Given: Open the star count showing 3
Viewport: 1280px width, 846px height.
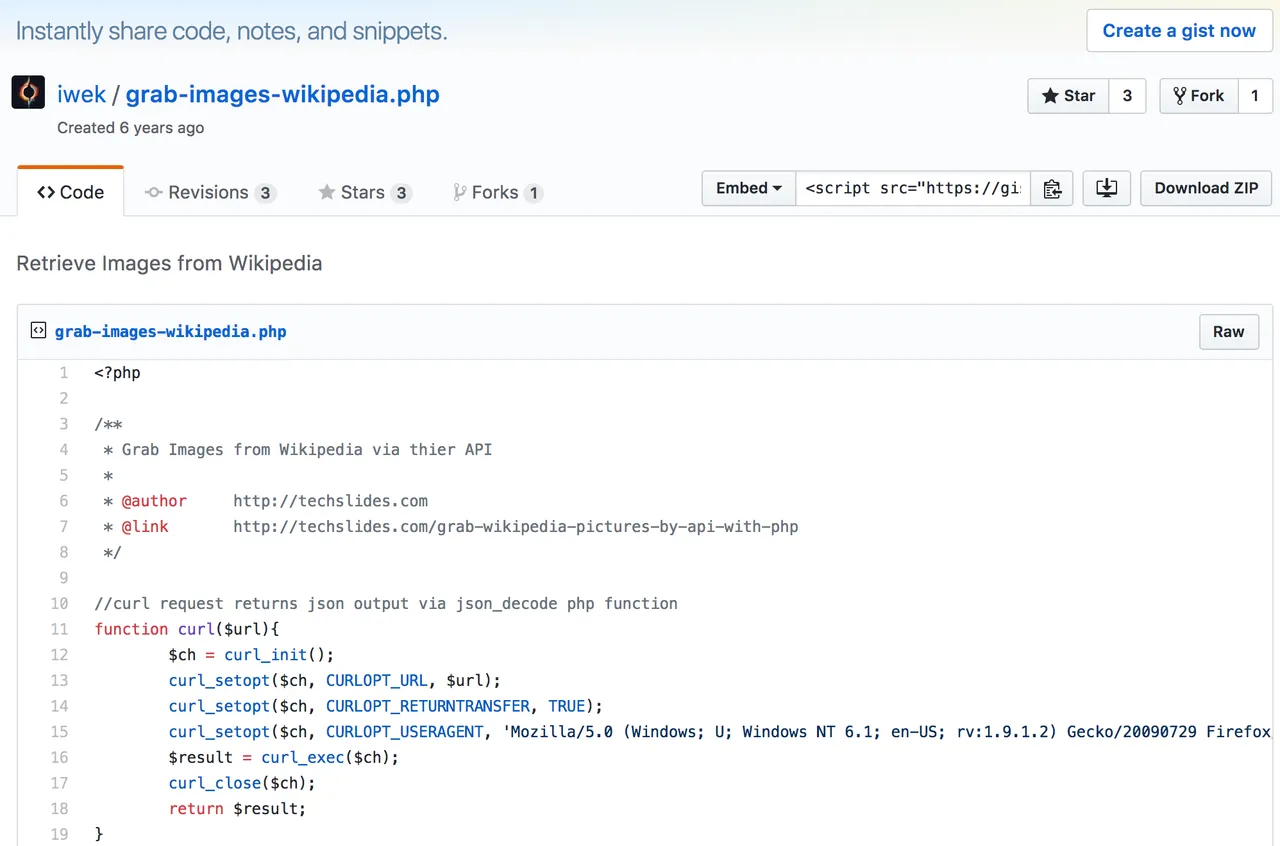Looking at the screenshot, I should pyautogui.click(x=1127, y=96).
